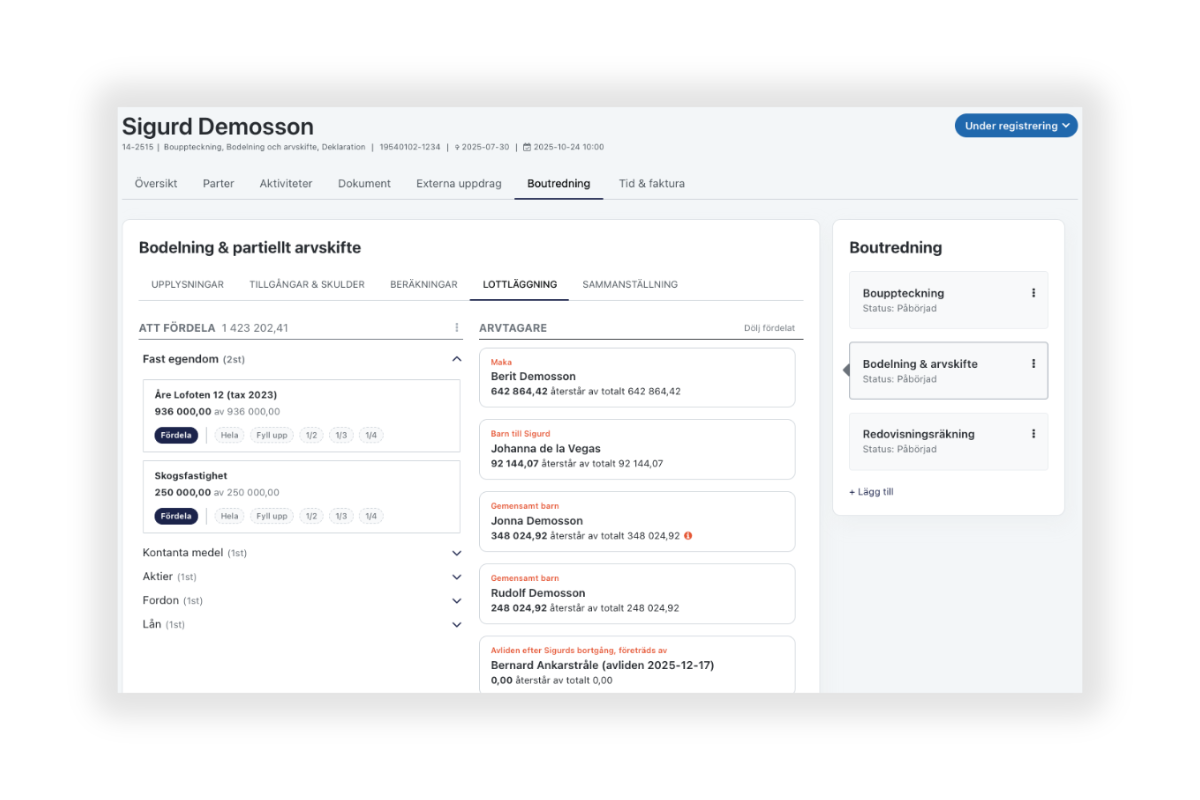Select Hela chip for Åre Lofoten 12
Image resolution: width=1200 pixels, height=800 pixels.
(230, 435)
